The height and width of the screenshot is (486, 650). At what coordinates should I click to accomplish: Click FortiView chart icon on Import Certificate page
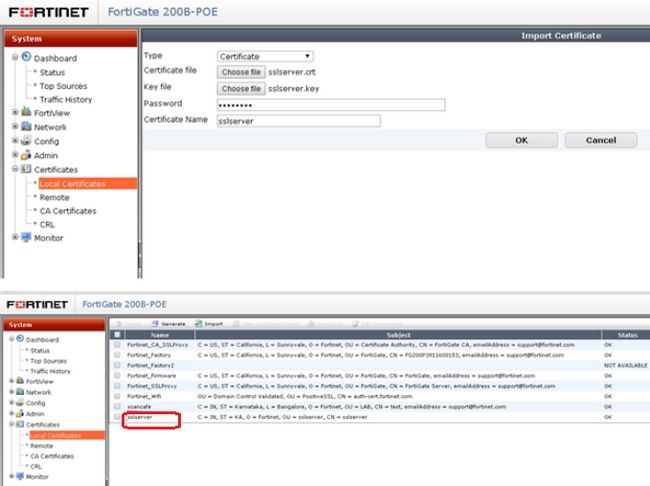(26, 112)
